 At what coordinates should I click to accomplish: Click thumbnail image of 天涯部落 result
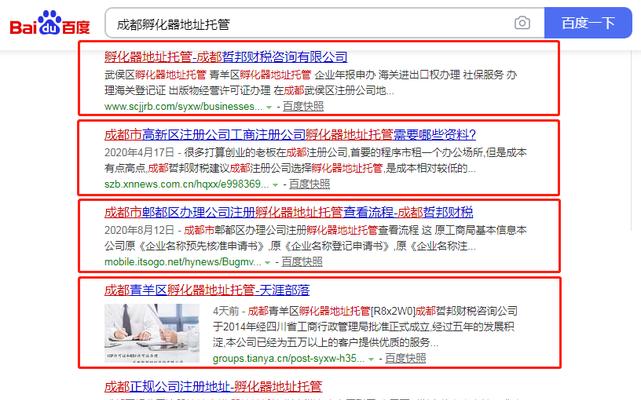pyautogui.click(x=152, y=333)
